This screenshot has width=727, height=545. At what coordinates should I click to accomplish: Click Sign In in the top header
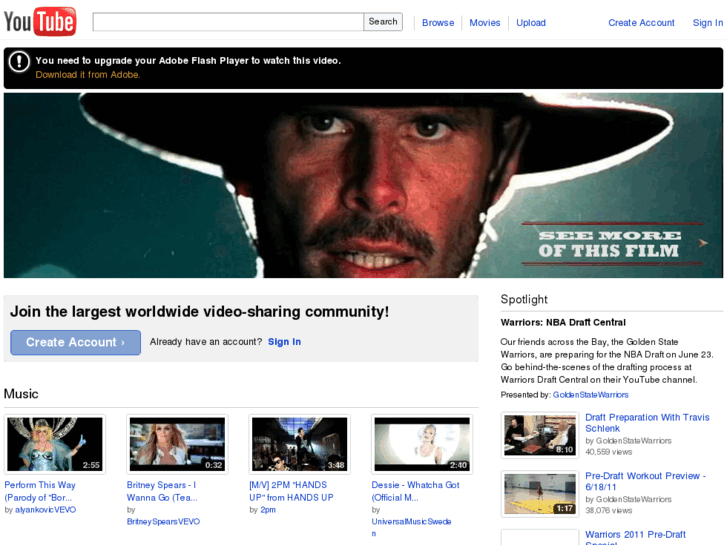point(708,23)
